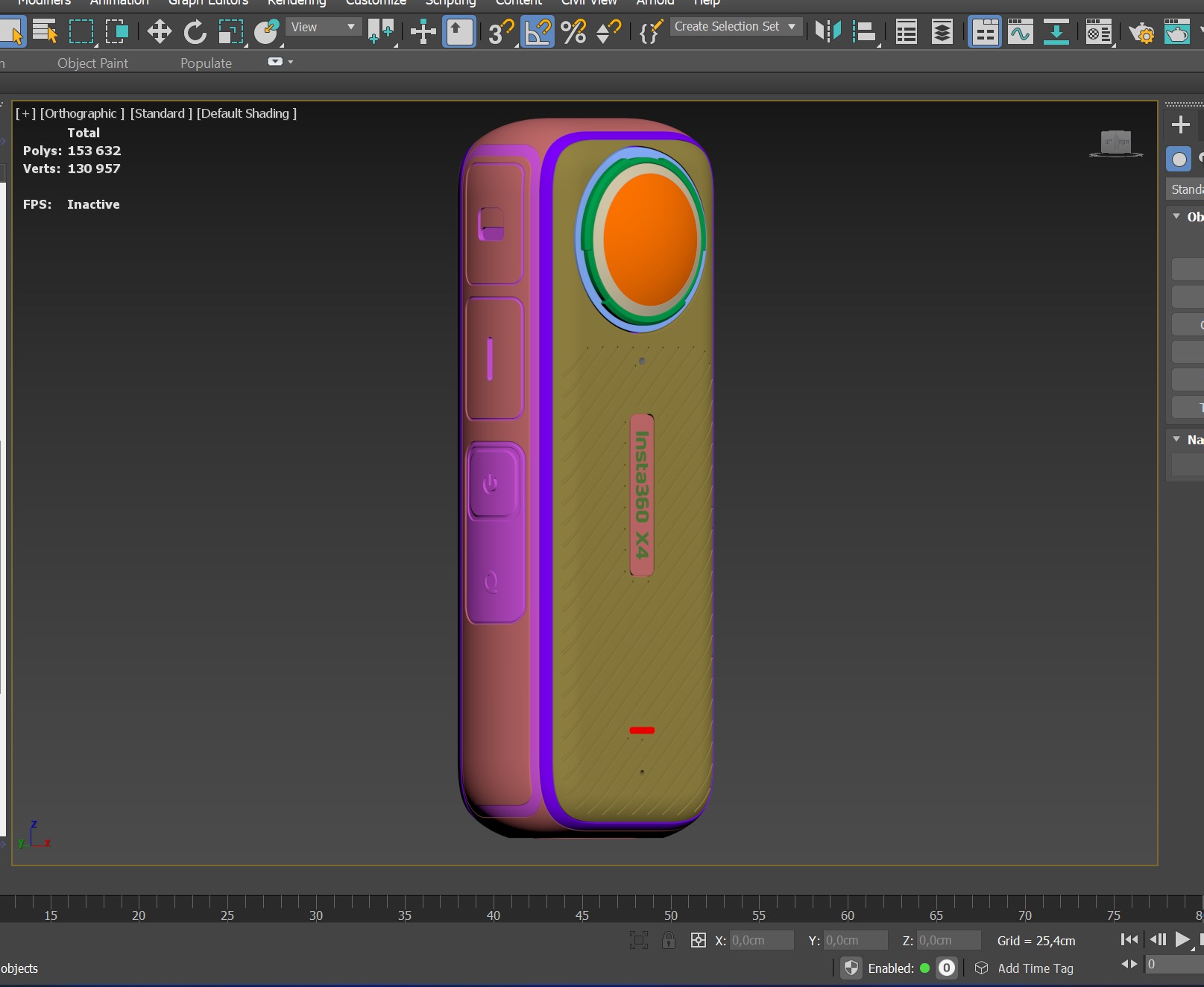Image resolution: width=1204 pixels, height=987 pixels.
Task: Toggle the Selection Lock padlock
Action: coord(669,940)
